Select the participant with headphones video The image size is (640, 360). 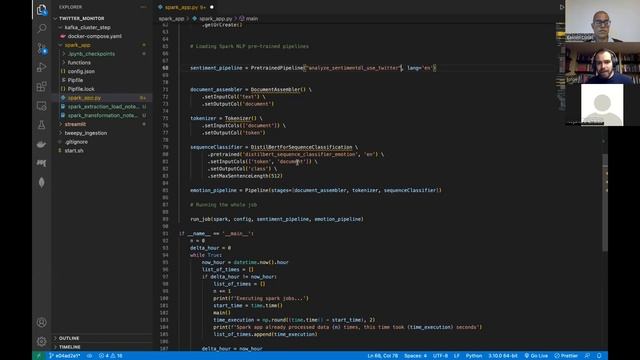[602, 63]
